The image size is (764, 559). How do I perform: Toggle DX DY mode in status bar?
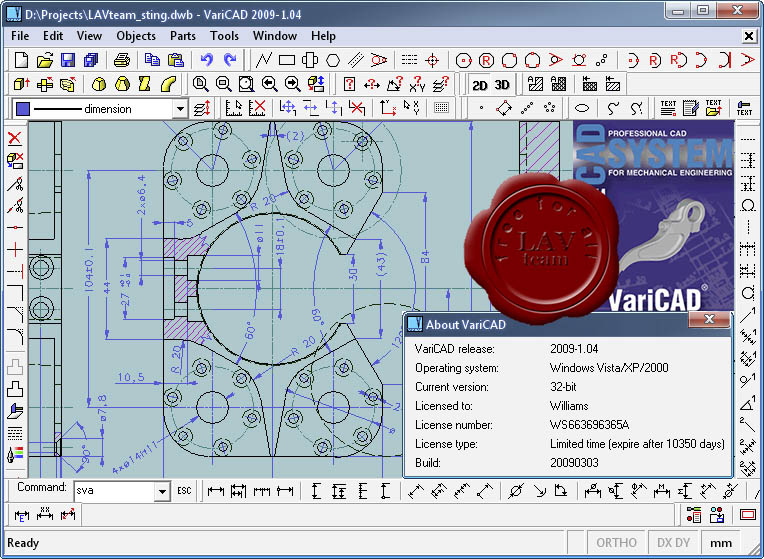(673, 543)
